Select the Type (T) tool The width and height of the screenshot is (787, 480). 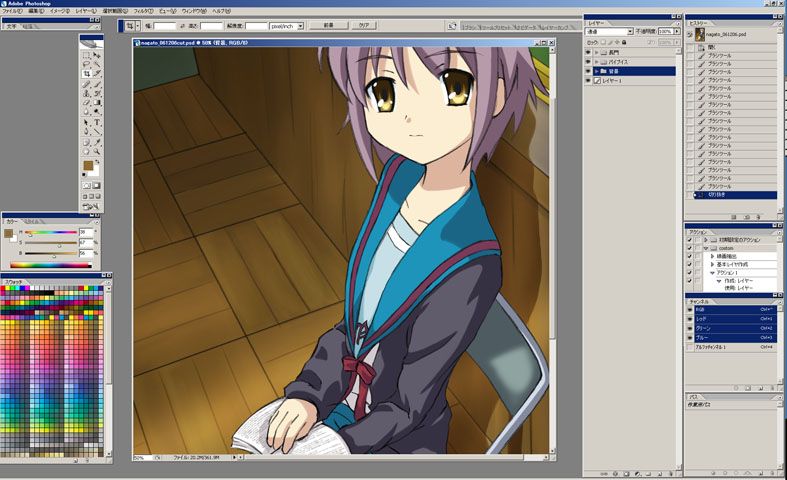click(97, 123)
